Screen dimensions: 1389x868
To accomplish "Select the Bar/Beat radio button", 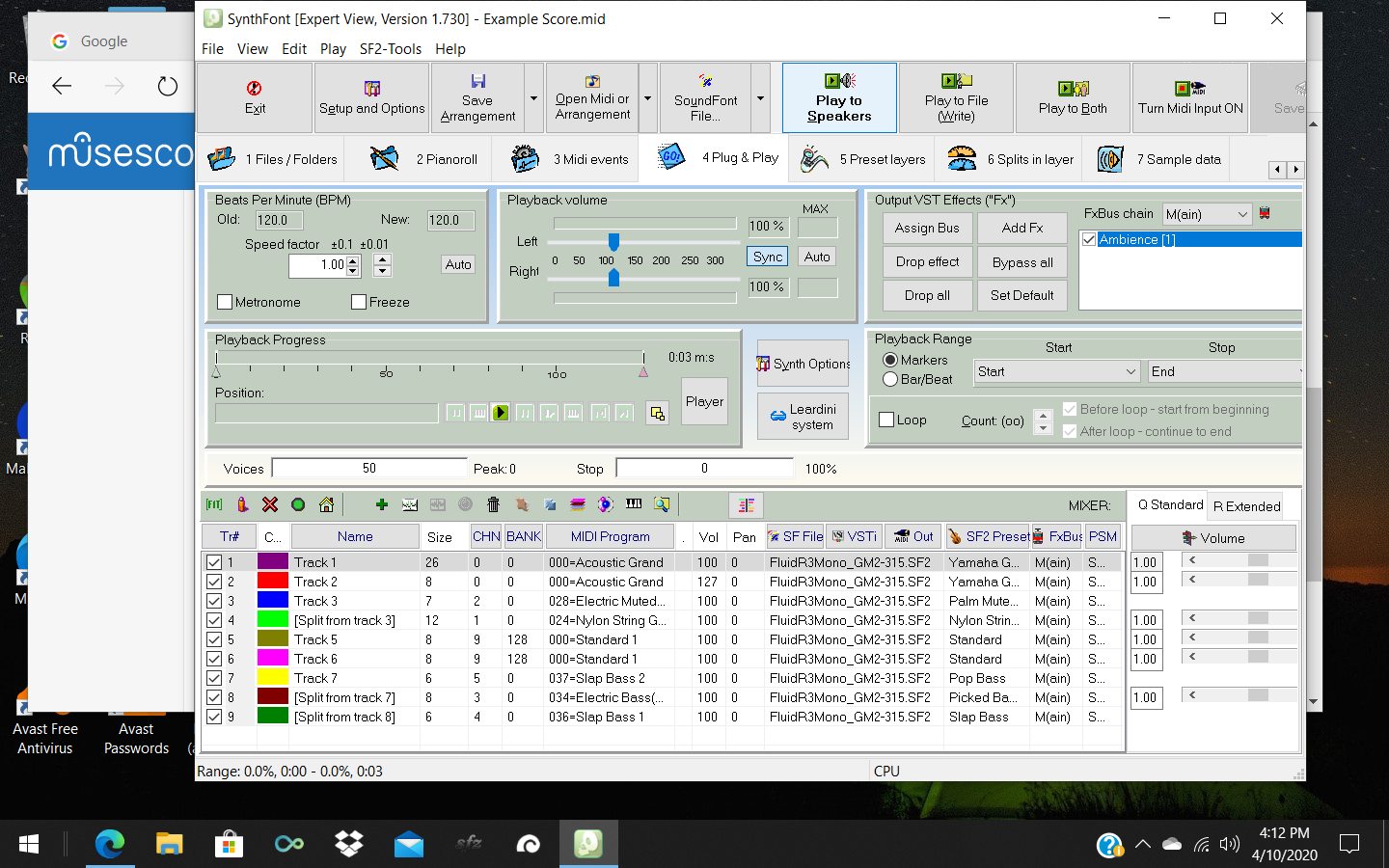I will point(890,379).
